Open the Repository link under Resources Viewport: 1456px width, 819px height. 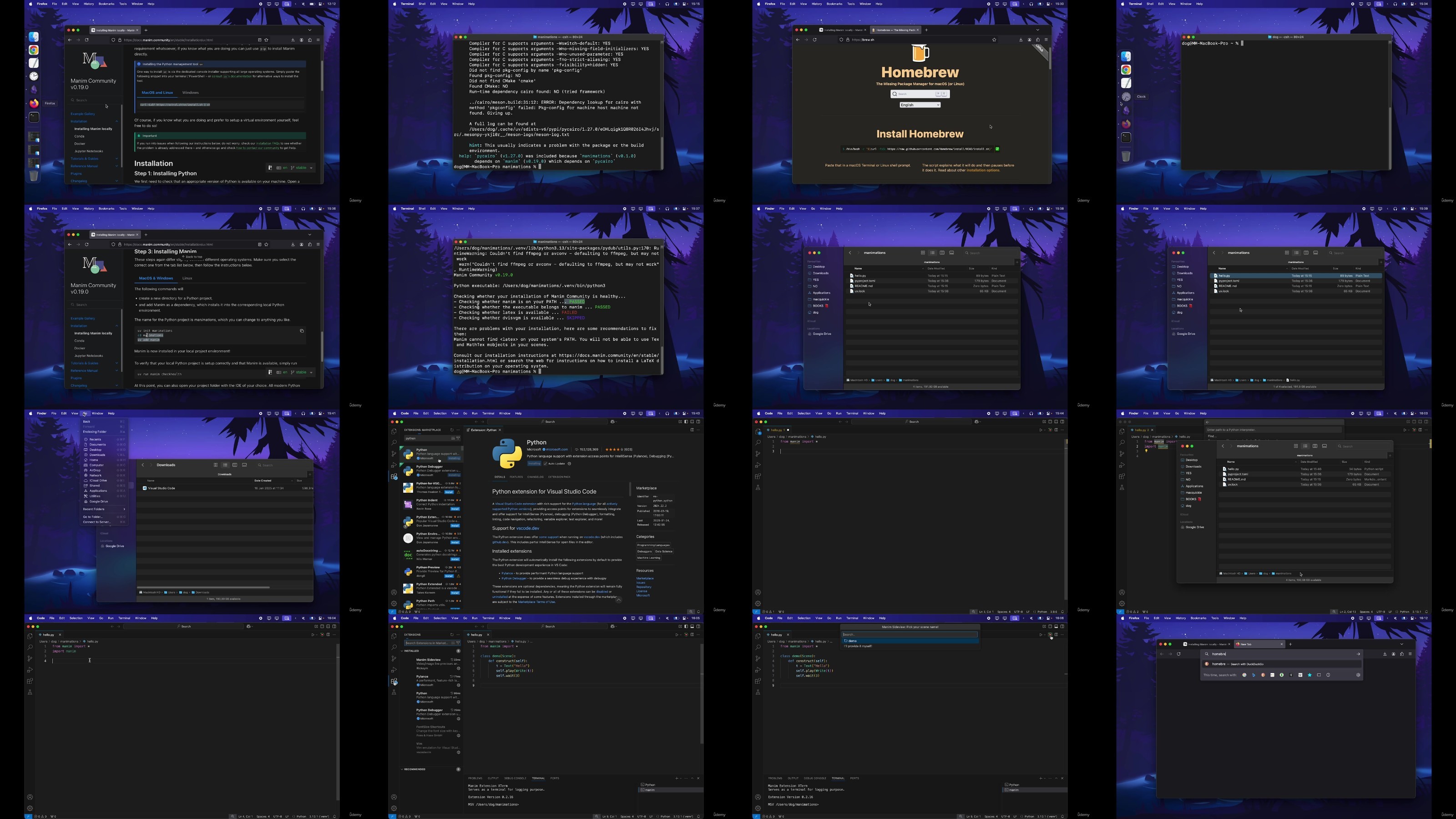click(x=643, y=586)
